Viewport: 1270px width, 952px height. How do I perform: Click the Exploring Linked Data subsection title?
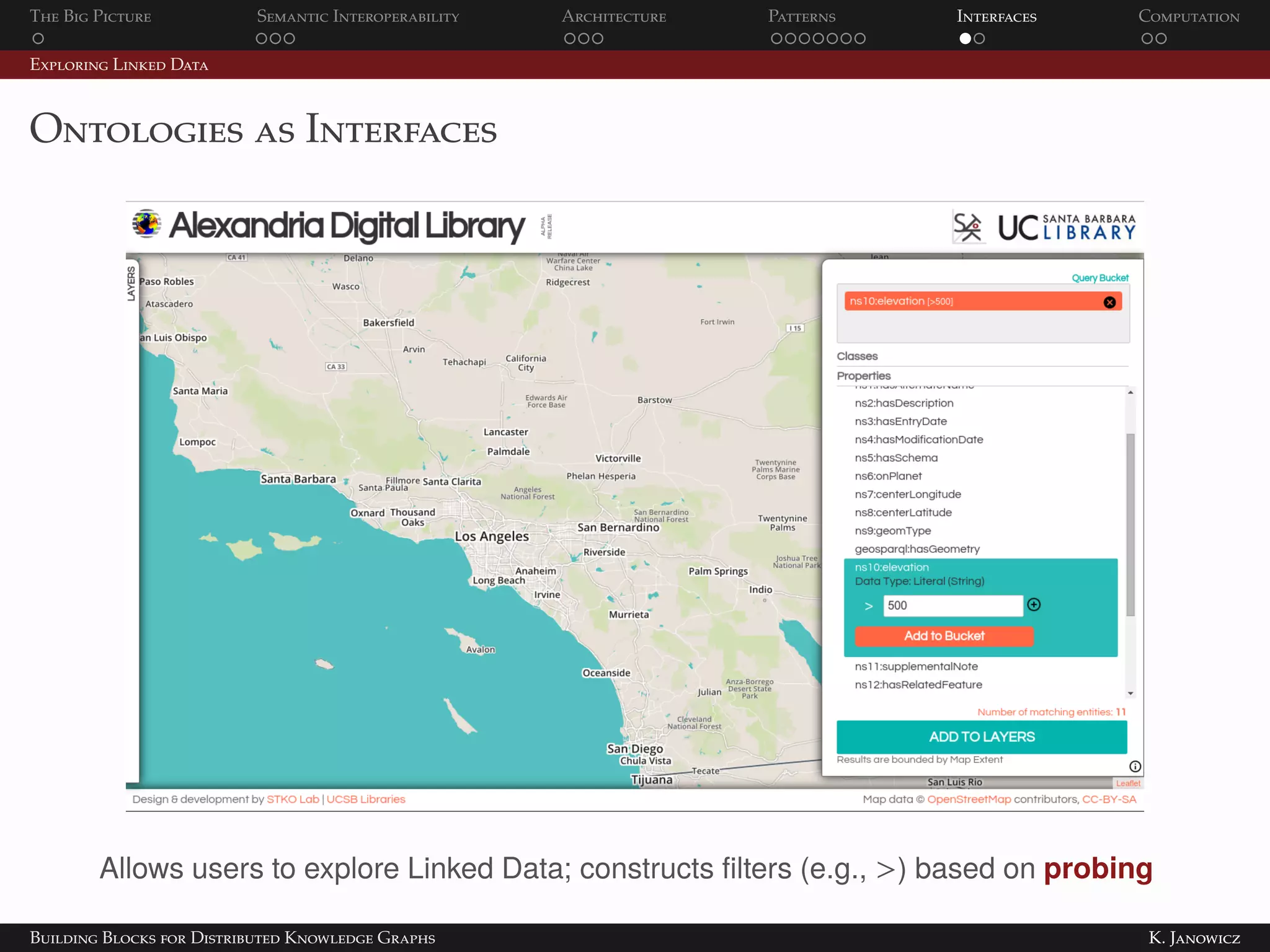pos(119,64)
